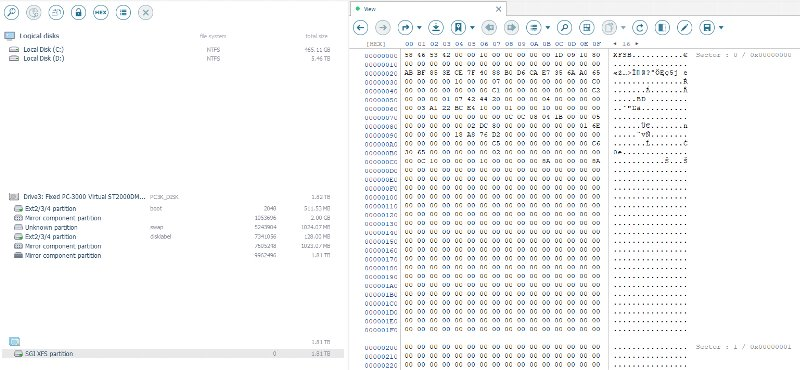Click the Logical disks header
Screen dimensions: 800x370
[x=39, y=36]
